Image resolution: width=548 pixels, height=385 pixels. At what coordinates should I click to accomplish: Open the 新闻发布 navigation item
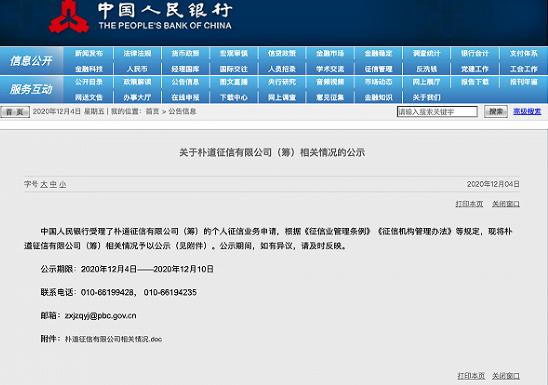point(89,53)
